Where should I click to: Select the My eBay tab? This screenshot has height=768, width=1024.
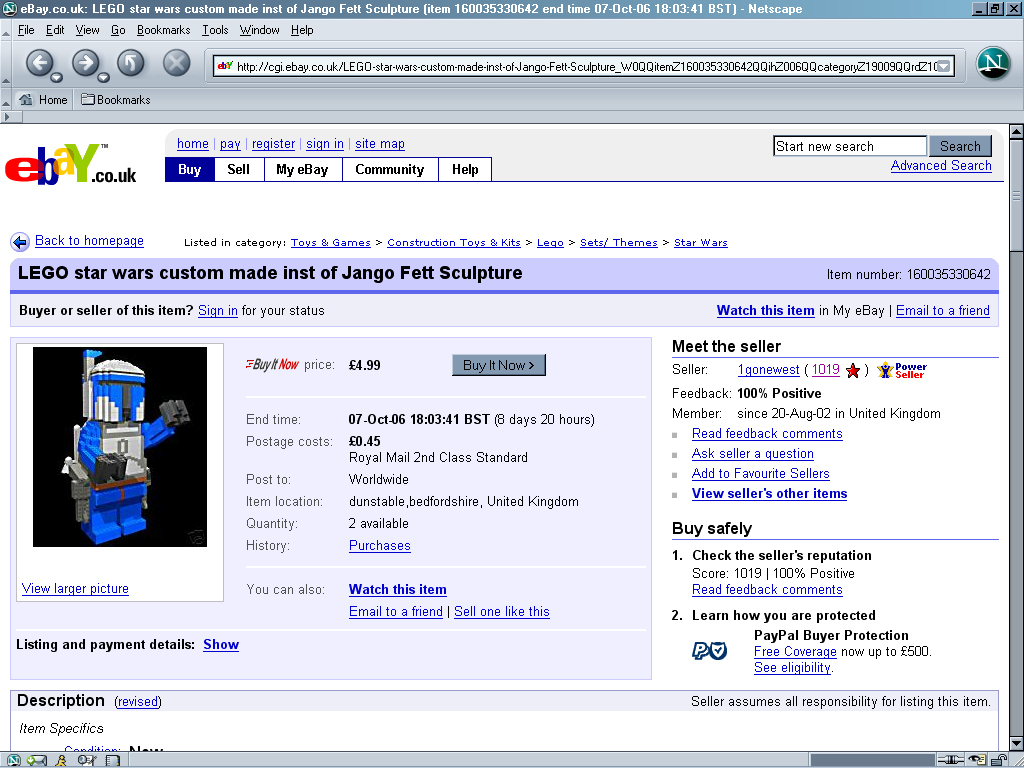pyautogui.click(x=302, y=169)
